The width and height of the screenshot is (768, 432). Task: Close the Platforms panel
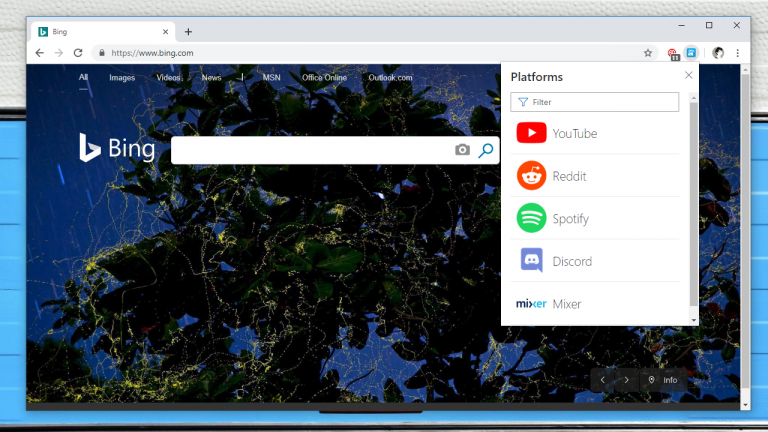689,75
